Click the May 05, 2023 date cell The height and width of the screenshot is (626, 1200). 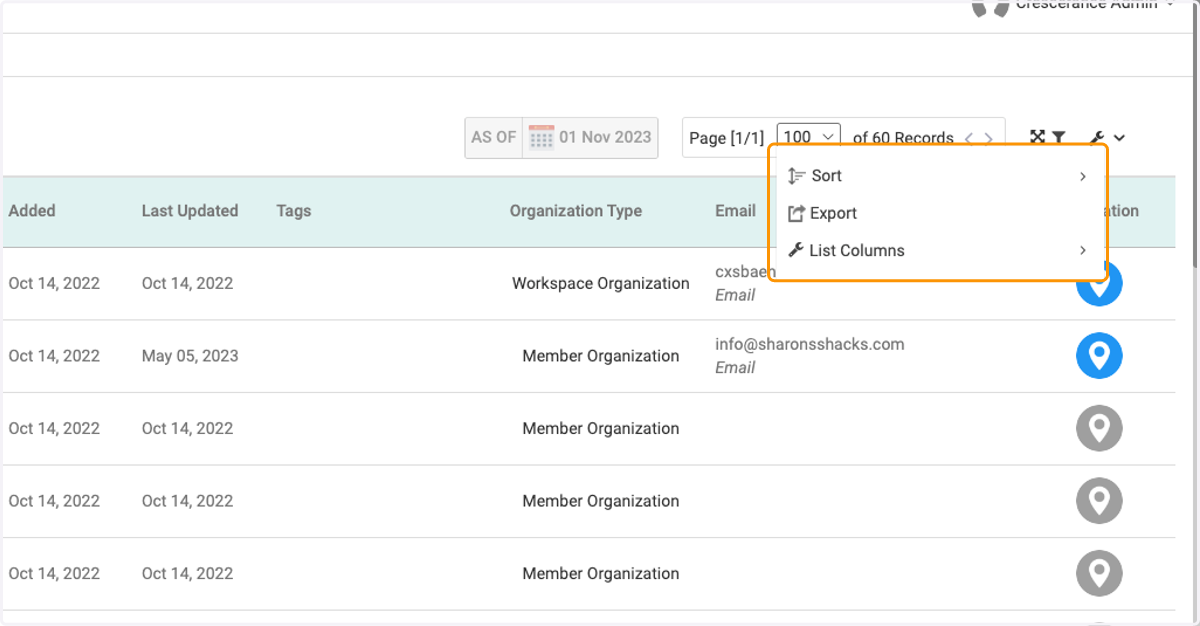click(190, 356)
